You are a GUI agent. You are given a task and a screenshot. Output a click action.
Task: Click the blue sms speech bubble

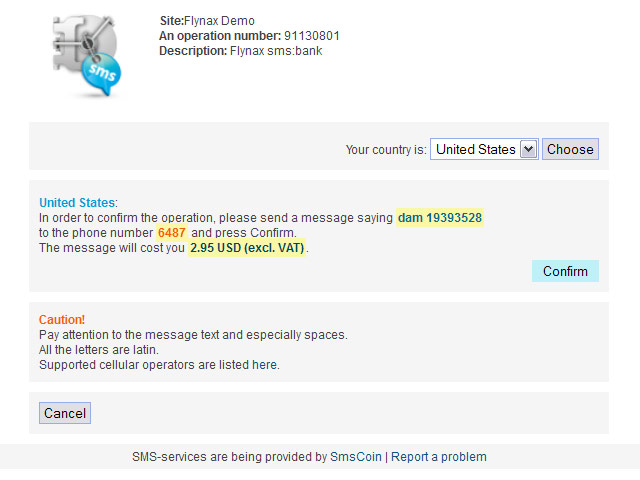[101, 73]
